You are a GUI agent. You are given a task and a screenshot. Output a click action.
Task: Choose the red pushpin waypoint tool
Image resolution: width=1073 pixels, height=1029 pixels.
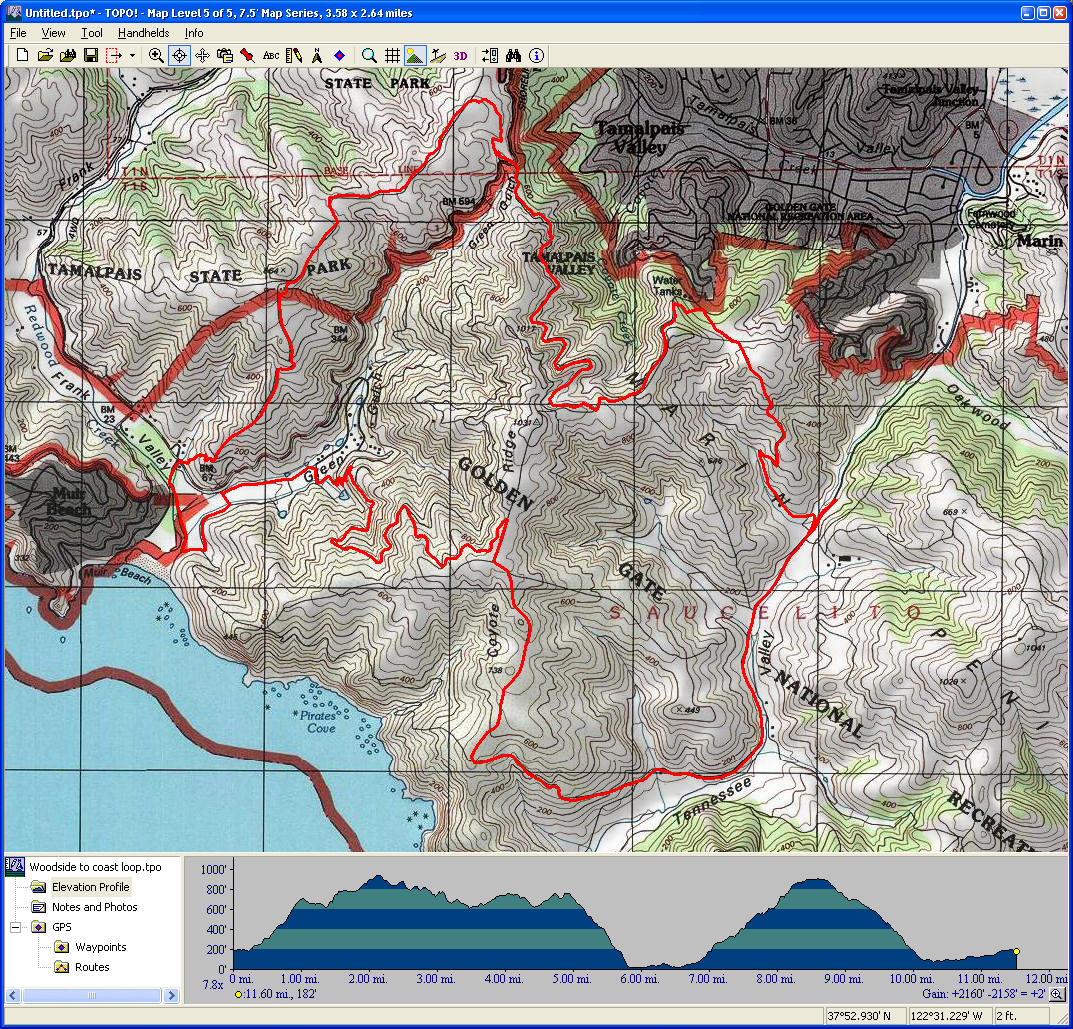click(247, 56)
